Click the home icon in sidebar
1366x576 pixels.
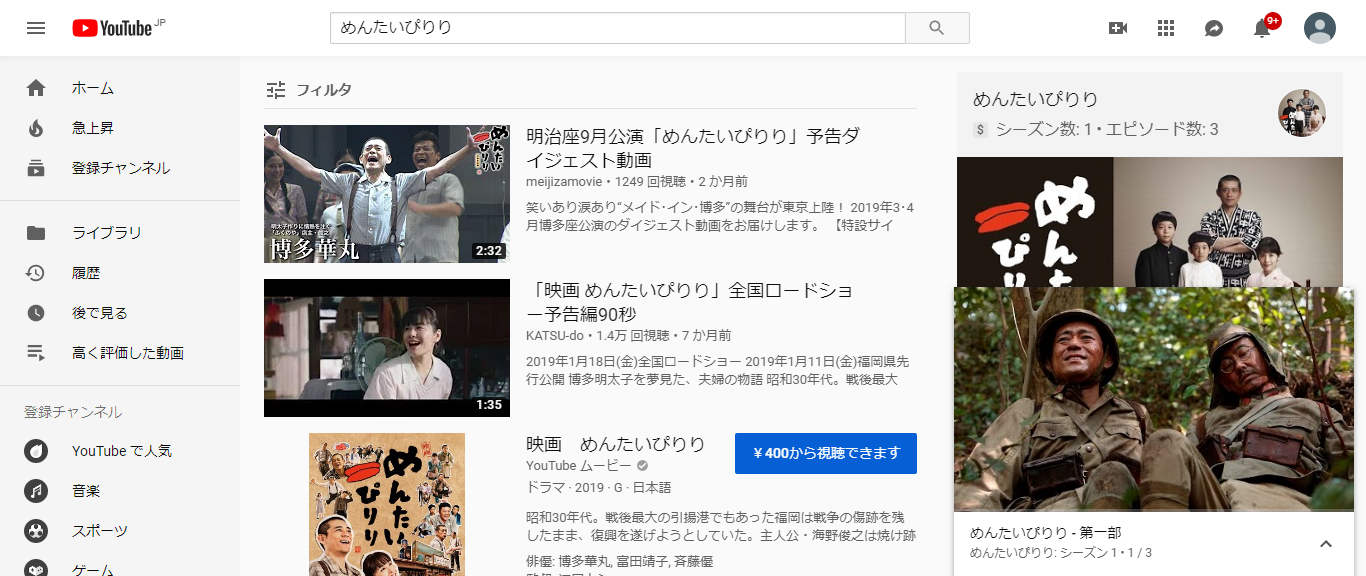pos(36,88)
